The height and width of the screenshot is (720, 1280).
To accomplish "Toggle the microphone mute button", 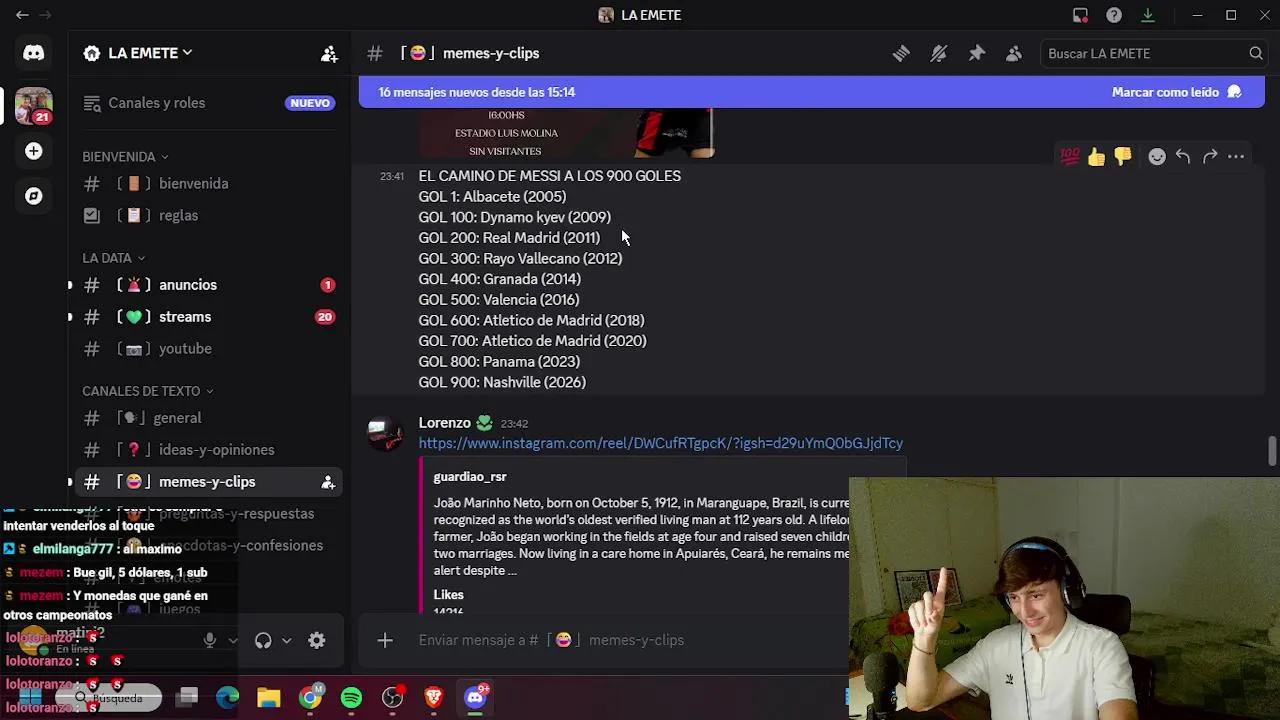I will pyautogui.click(x=210, y=641).
